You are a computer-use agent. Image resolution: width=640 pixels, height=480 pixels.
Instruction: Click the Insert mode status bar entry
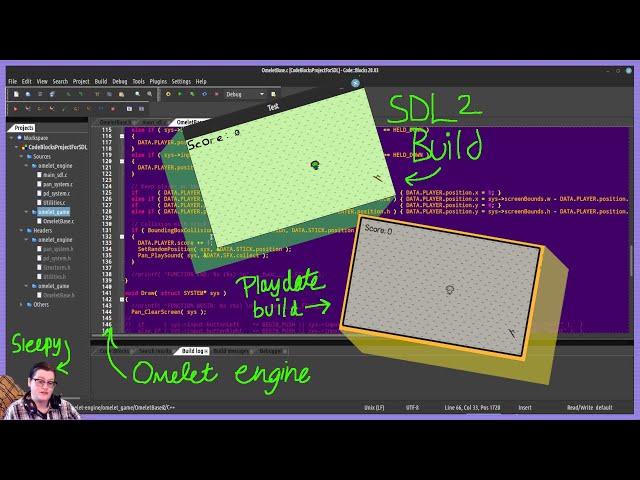coord(525,407)
